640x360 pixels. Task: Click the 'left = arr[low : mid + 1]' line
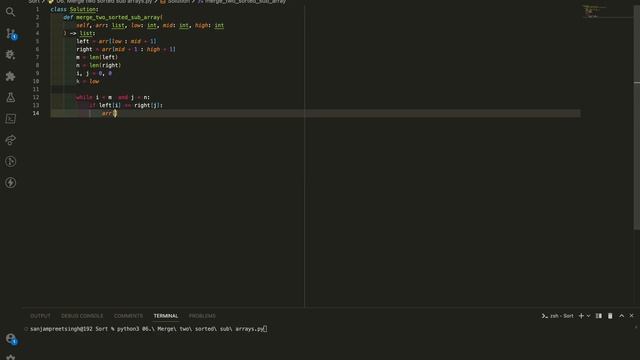pyautogui.click(x=116, y=41)
